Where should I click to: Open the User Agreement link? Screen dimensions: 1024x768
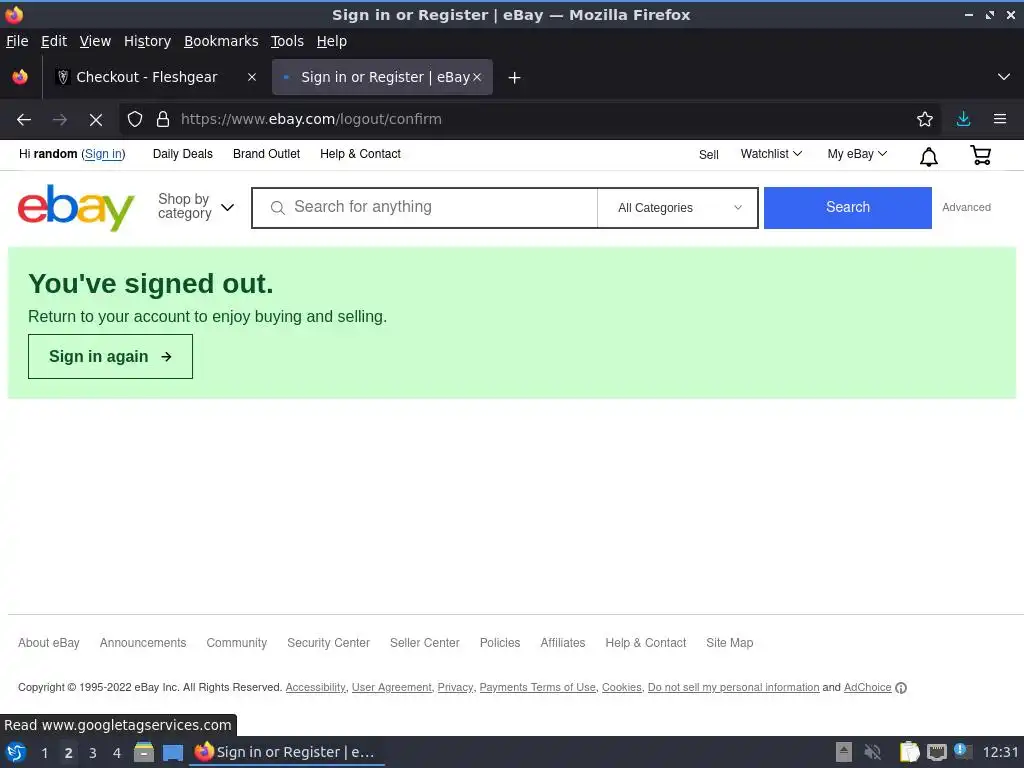[392, 688]
